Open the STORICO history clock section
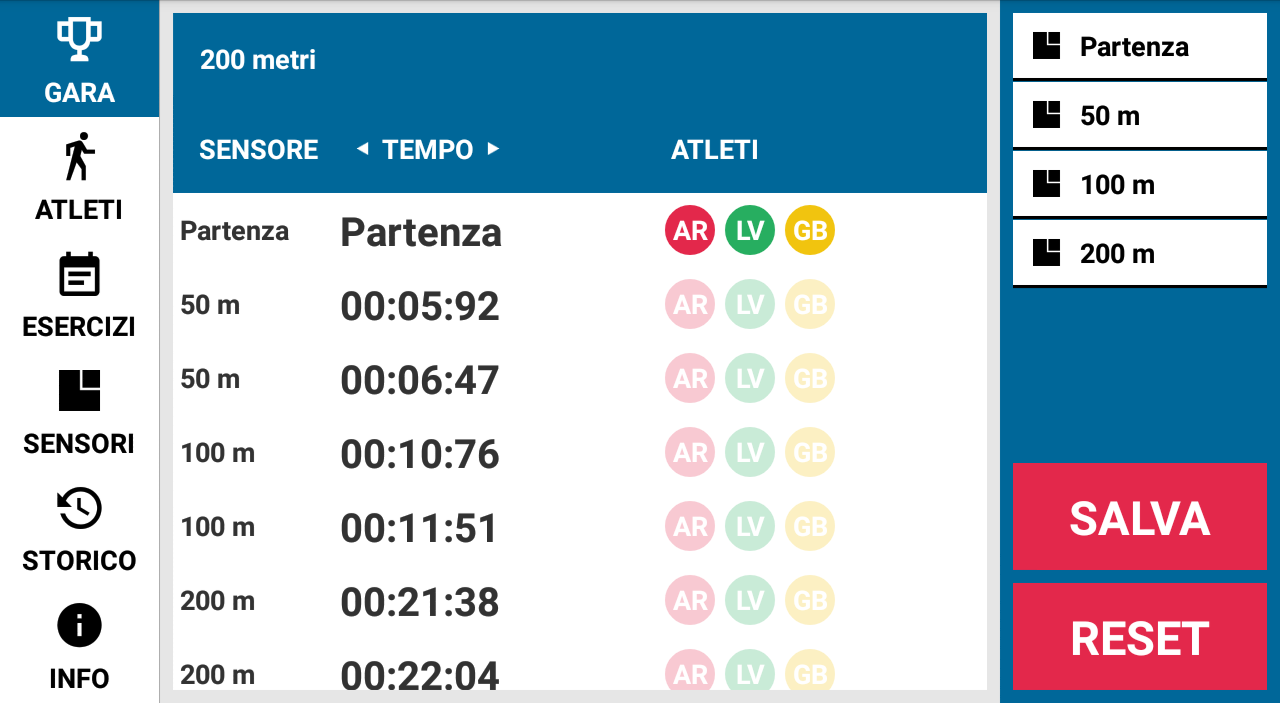Viewport: 1280px width, 703px height. tap(79, 527)
